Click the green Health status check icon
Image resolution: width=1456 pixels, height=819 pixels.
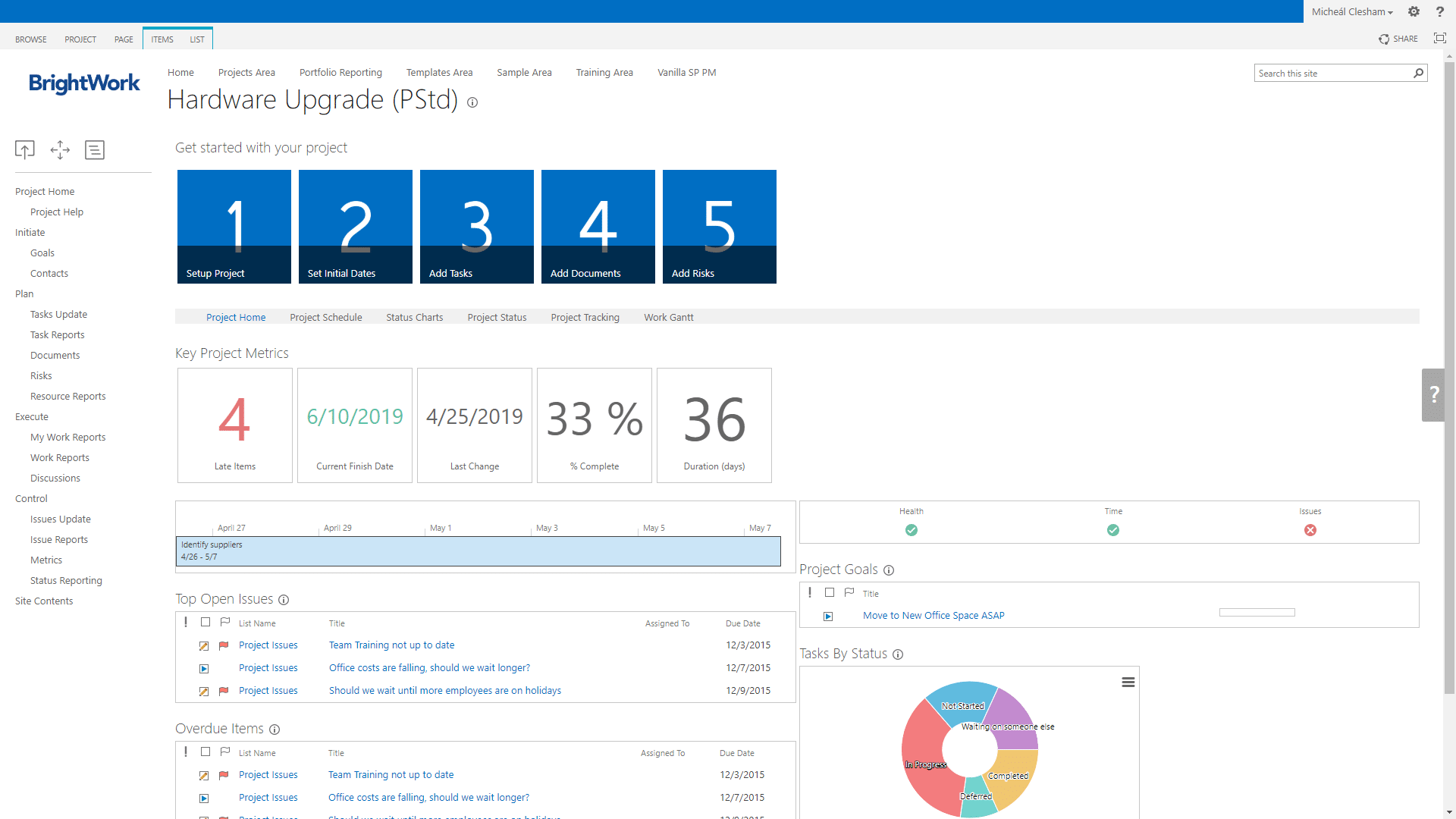click(x=912, y=530)
